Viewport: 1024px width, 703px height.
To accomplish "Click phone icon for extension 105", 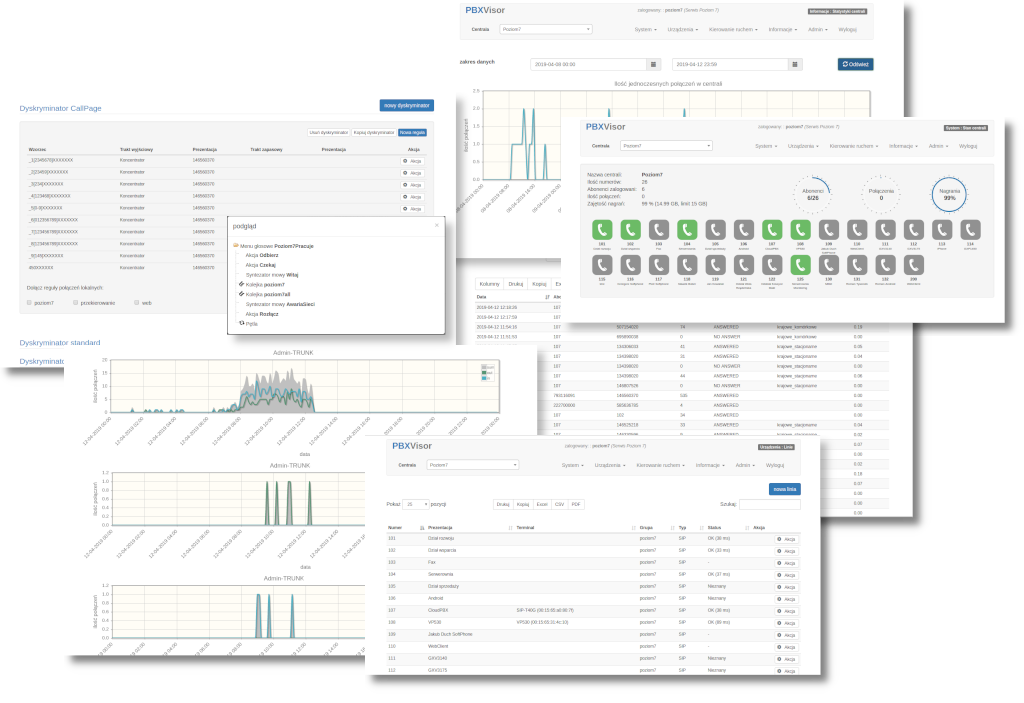I will (715, 230).
